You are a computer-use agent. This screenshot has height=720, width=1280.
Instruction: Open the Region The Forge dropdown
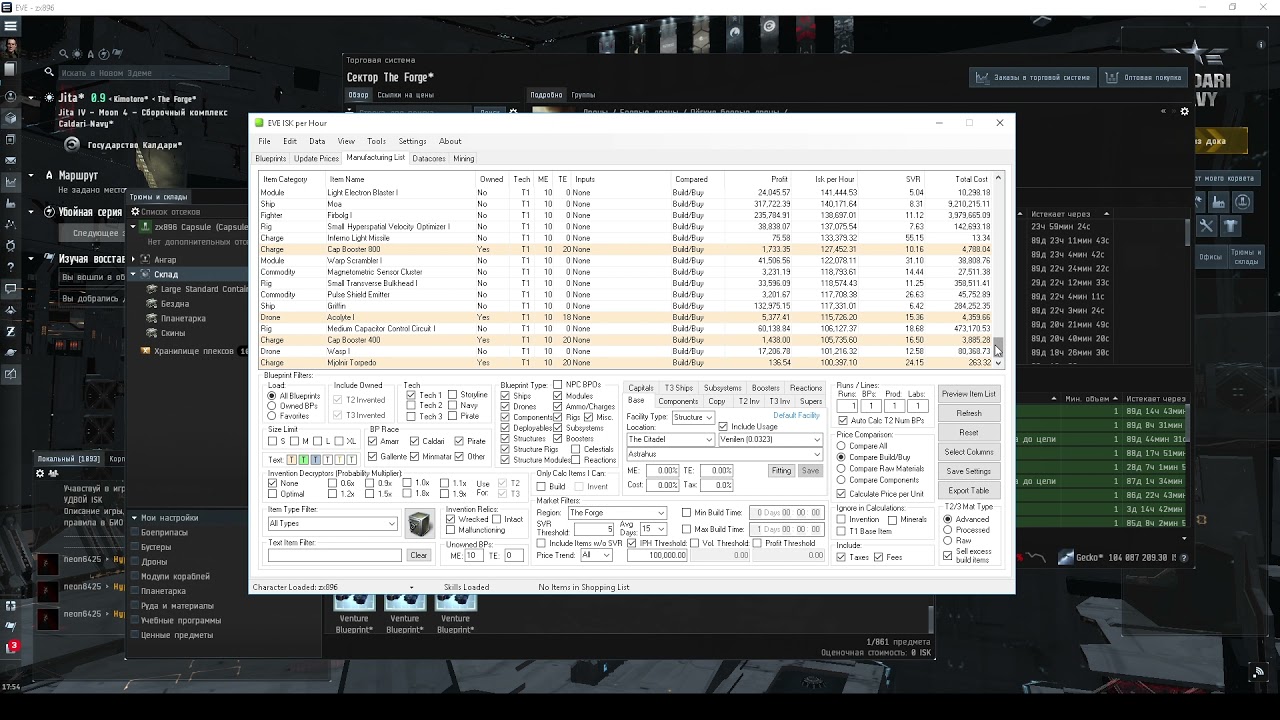[616, 513]
